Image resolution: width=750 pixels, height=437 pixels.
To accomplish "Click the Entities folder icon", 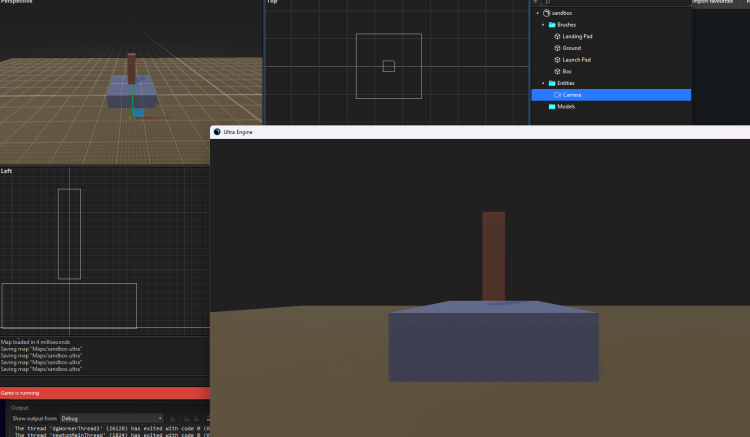I will 552,83.
